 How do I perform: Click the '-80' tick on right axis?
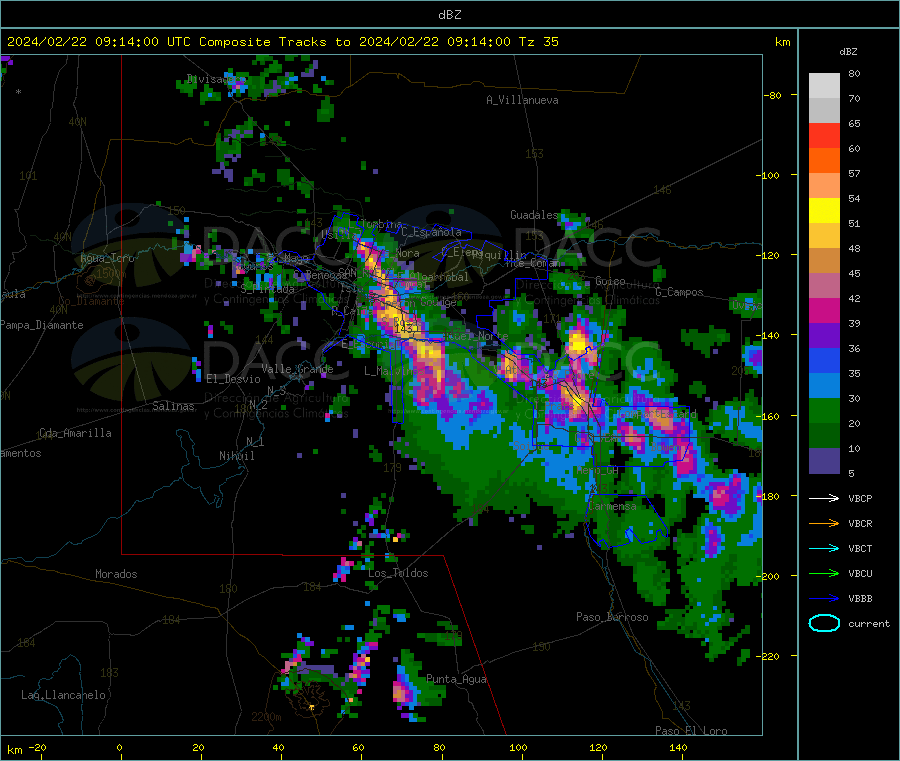(773, 95)
